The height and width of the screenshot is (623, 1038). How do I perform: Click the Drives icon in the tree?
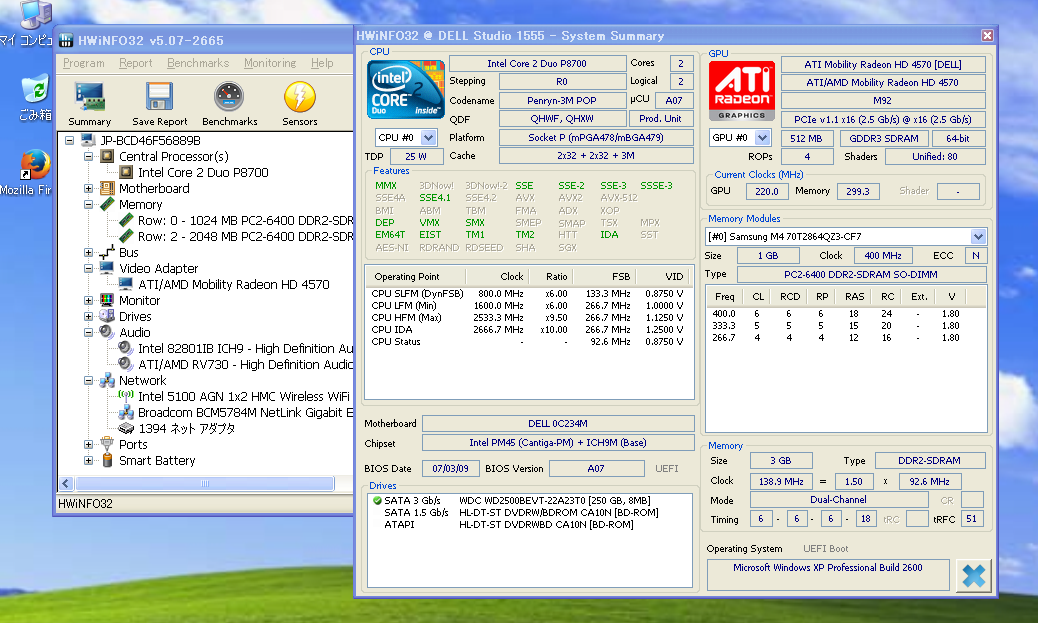[107, 316]
